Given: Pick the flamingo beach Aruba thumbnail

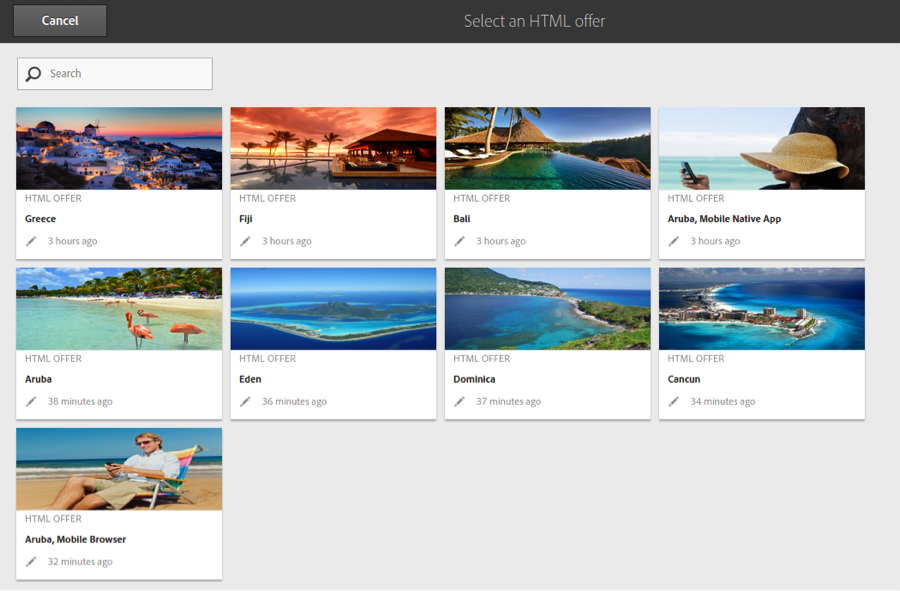Looking at the screenshot, I should [x=119, y=309].
